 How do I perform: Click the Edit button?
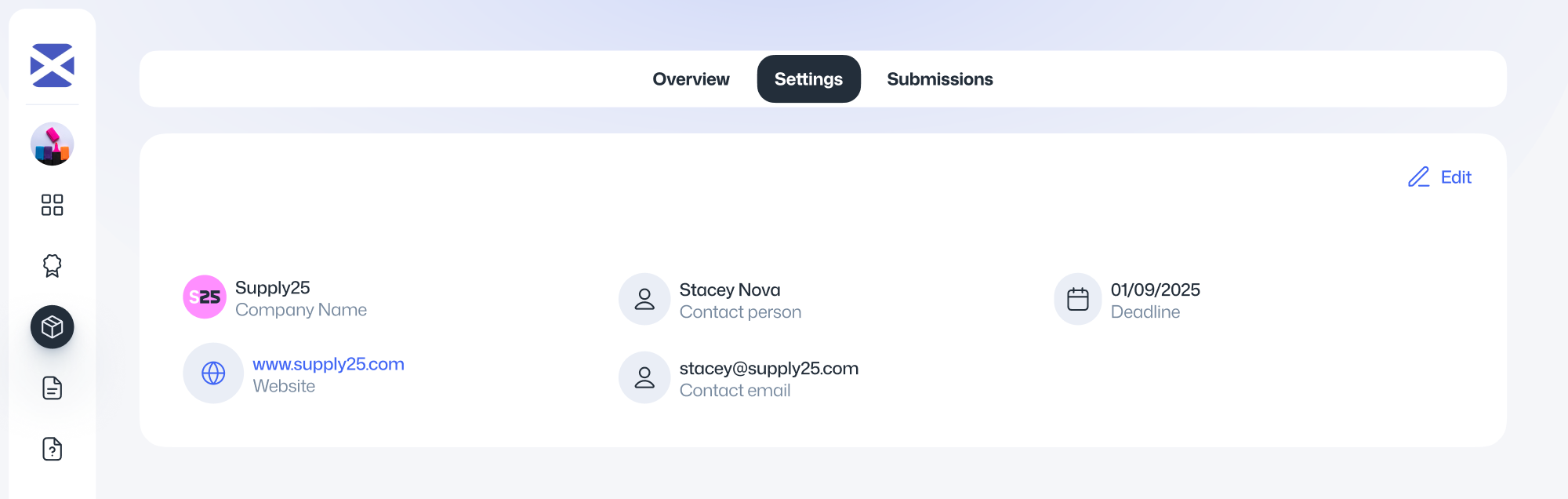tap(1455, 177)
